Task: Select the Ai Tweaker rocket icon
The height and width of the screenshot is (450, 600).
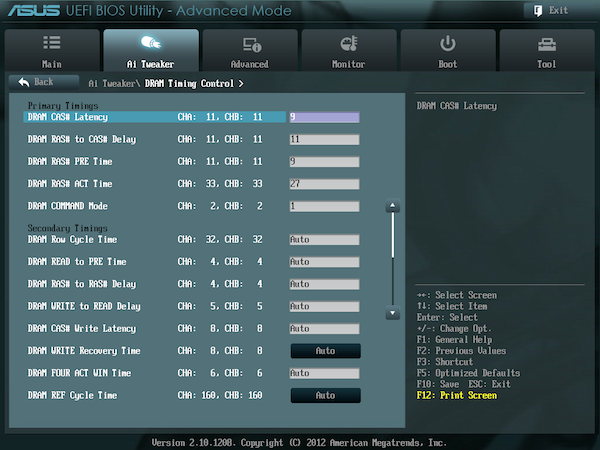Action: [x=151, y=42]
